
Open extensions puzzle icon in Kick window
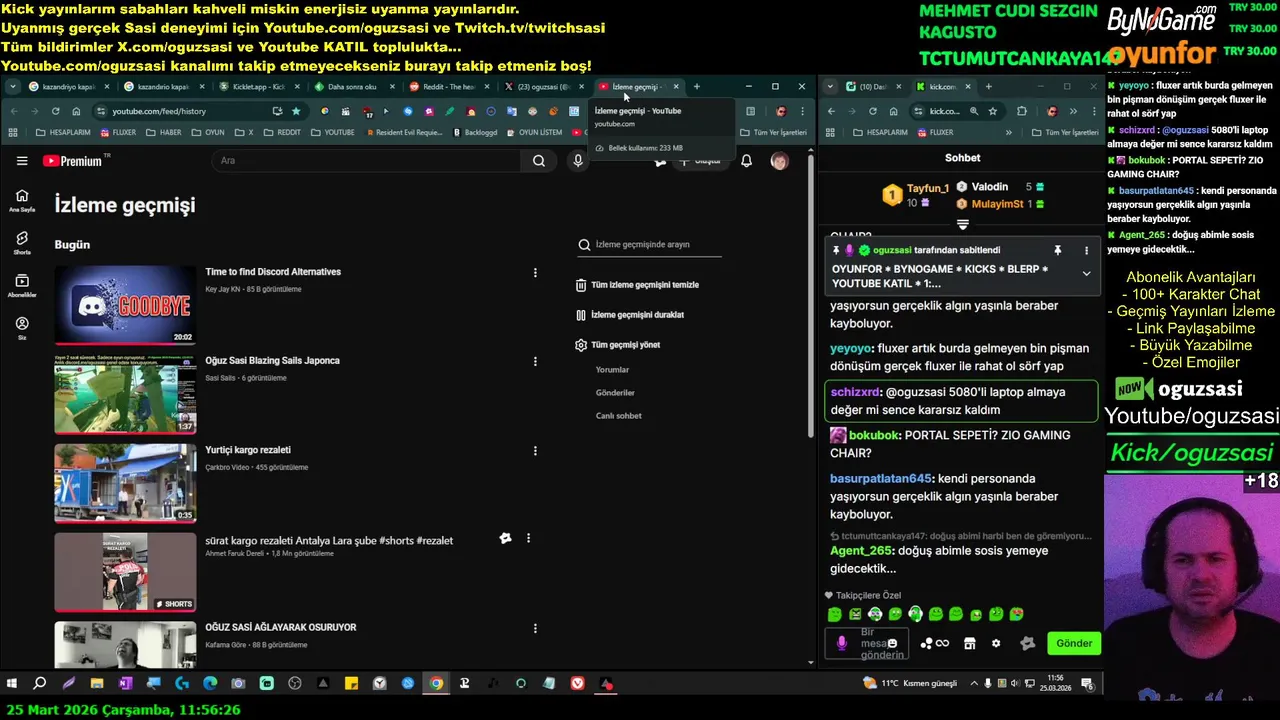(1022, 111)
